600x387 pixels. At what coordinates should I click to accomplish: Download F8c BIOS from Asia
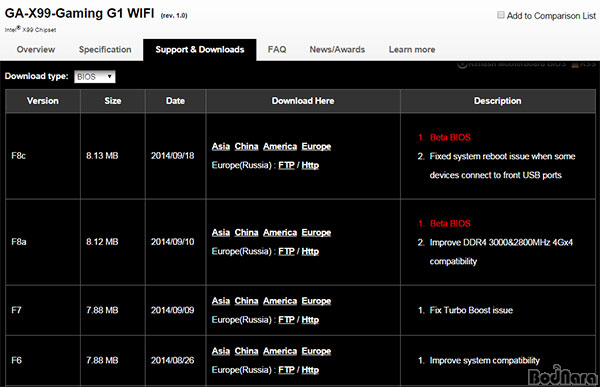221,147
